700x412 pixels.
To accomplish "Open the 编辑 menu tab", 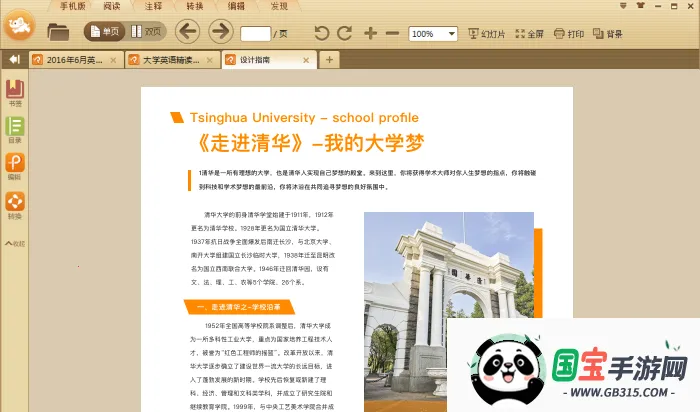I will (236, 6).
